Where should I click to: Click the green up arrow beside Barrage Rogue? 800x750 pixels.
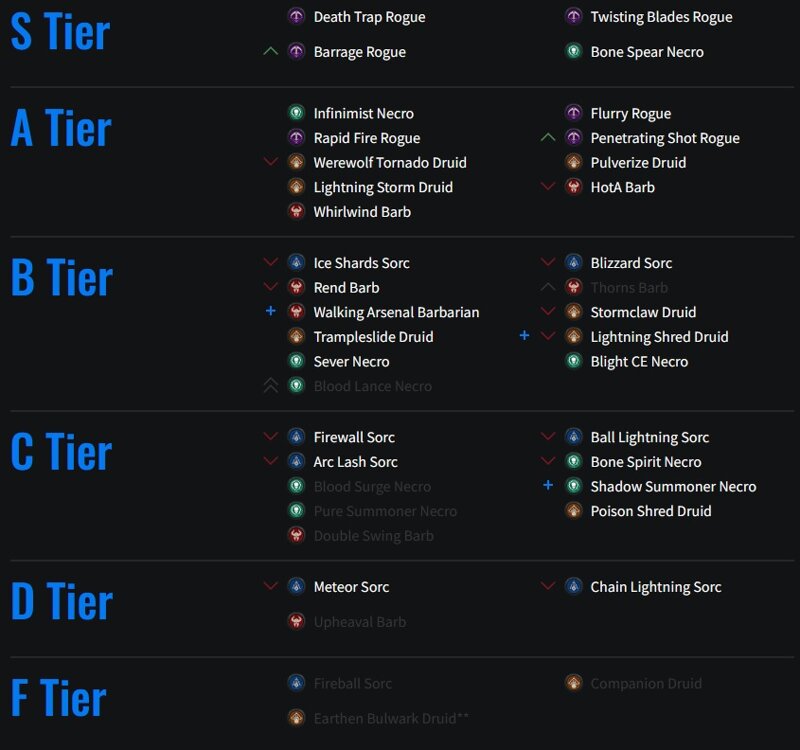(270, 51)
